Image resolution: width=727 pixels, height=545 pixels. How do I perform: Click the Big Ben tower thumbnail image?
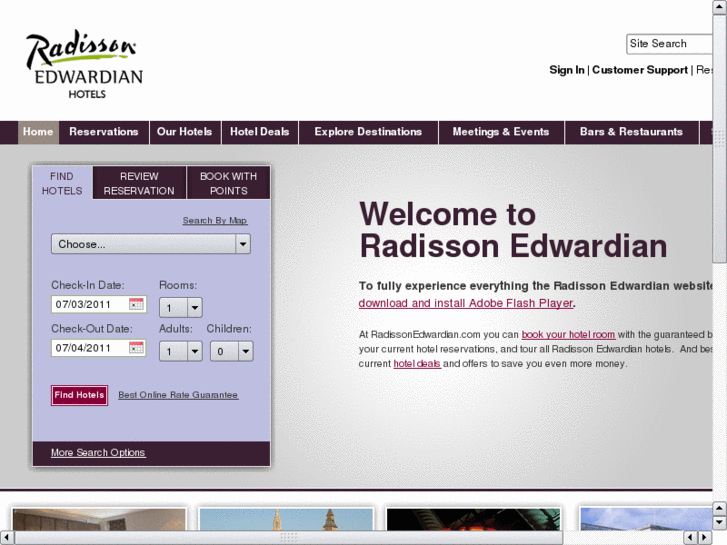pos(286,519)
